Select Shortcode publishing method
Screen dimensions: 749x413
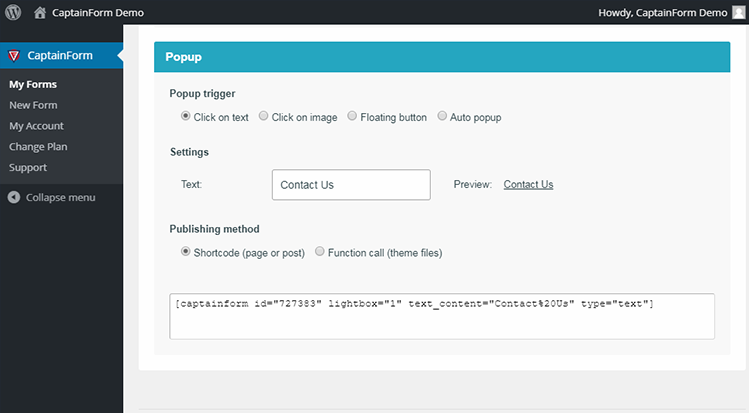(x=185, y=252)
